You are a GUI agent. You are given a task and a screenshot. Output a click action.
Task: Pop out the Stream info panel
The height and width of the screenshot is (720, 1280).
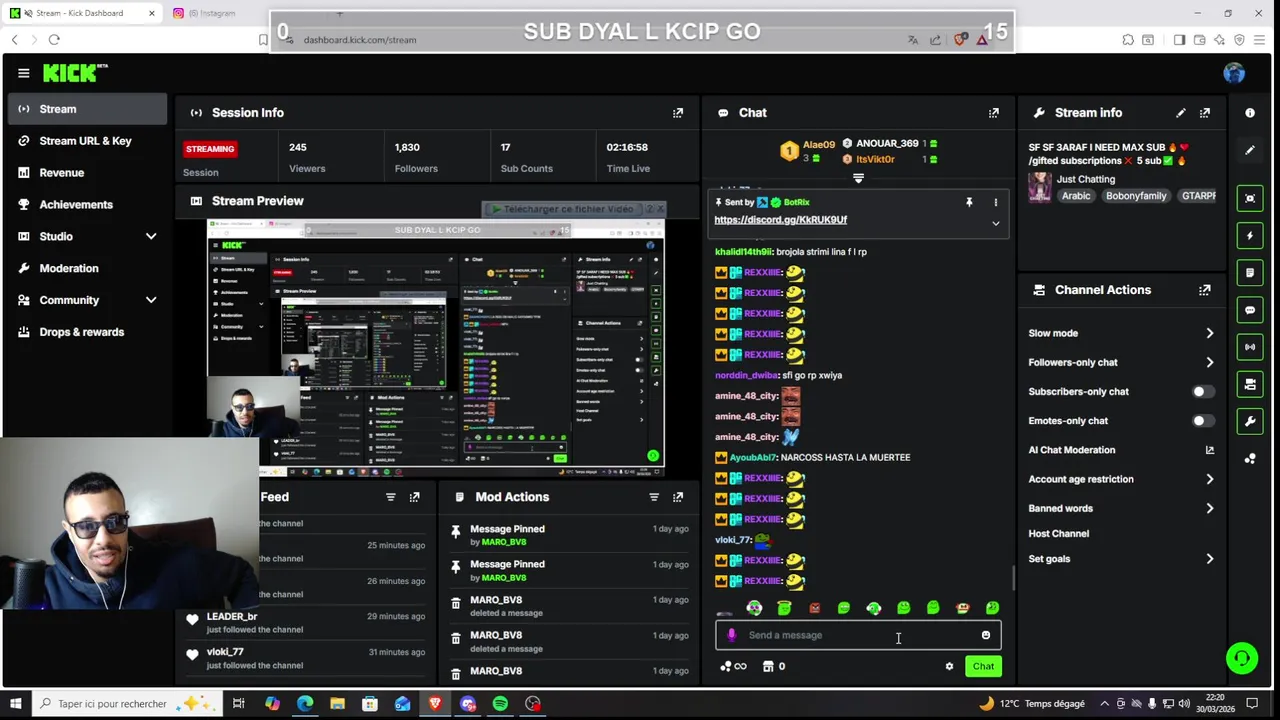1205,113
